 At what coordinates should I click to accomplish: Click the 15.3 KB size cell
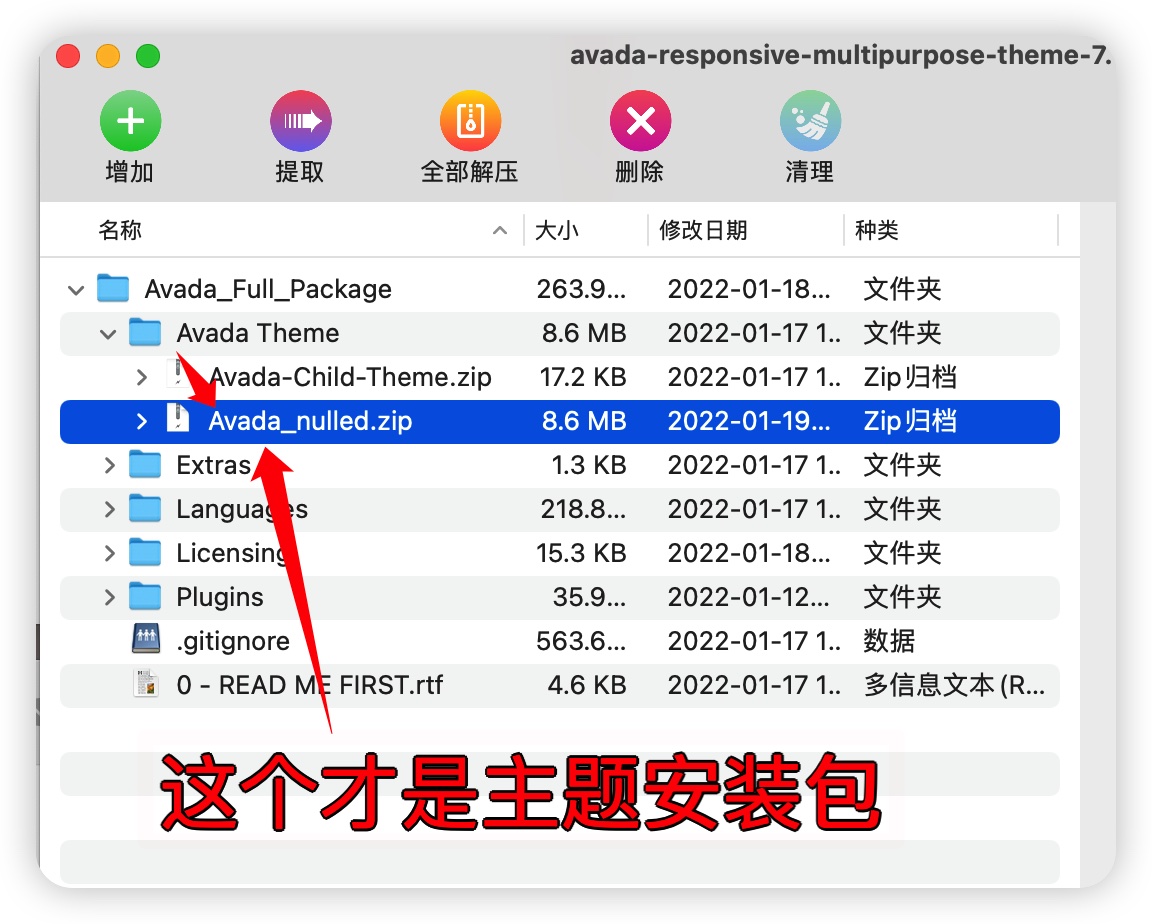581,553
